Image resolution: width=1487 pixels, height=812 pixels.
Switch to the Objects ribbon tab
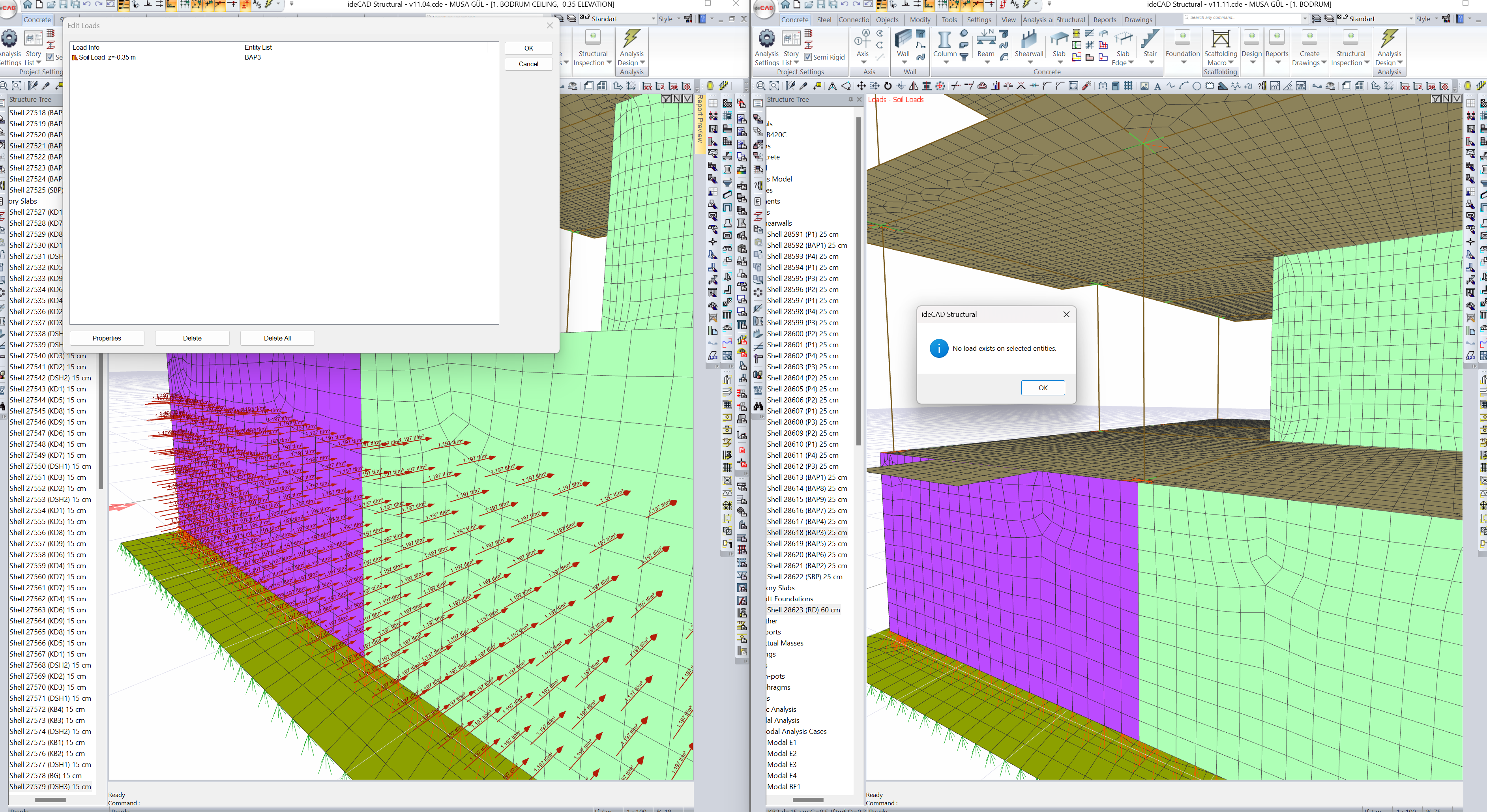coord(887,20)
